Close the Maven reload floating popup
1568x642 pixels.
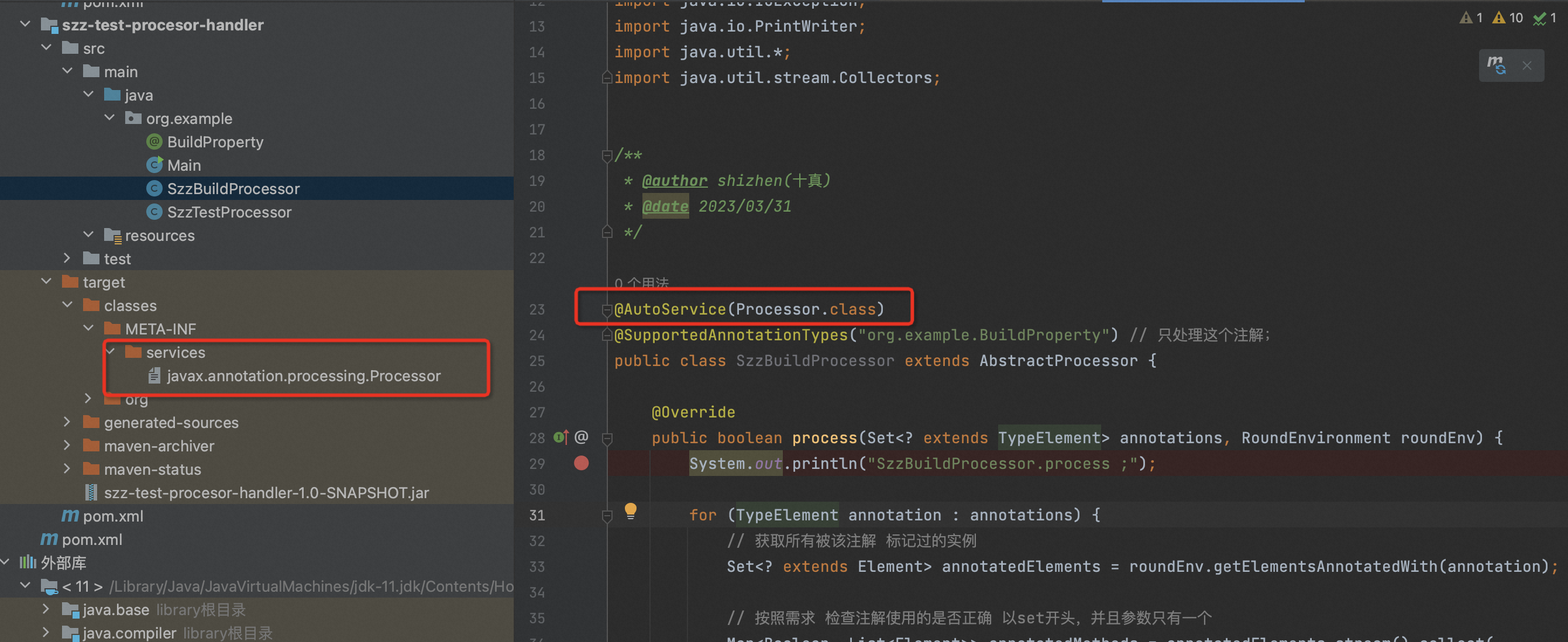[1526, 65]
